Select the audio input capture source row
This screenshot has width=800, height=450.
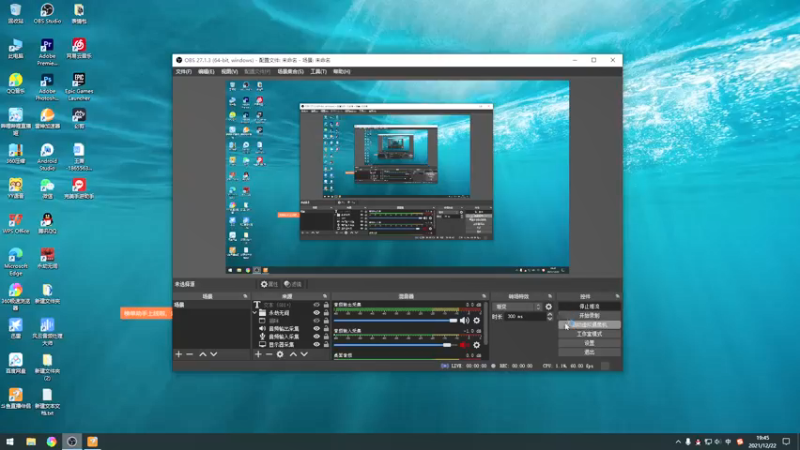[291, 337]
